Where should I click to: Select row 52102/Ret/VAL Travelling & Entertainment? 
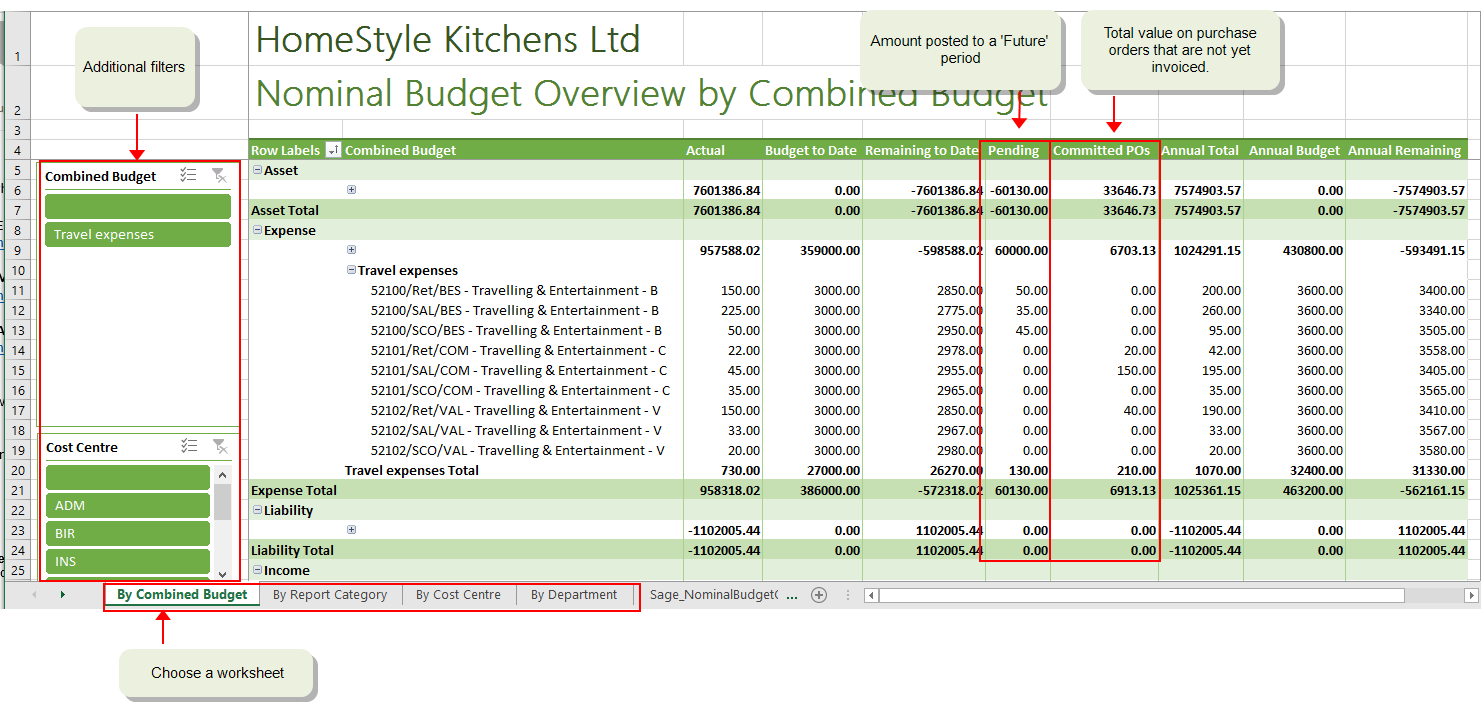point(515,410)
